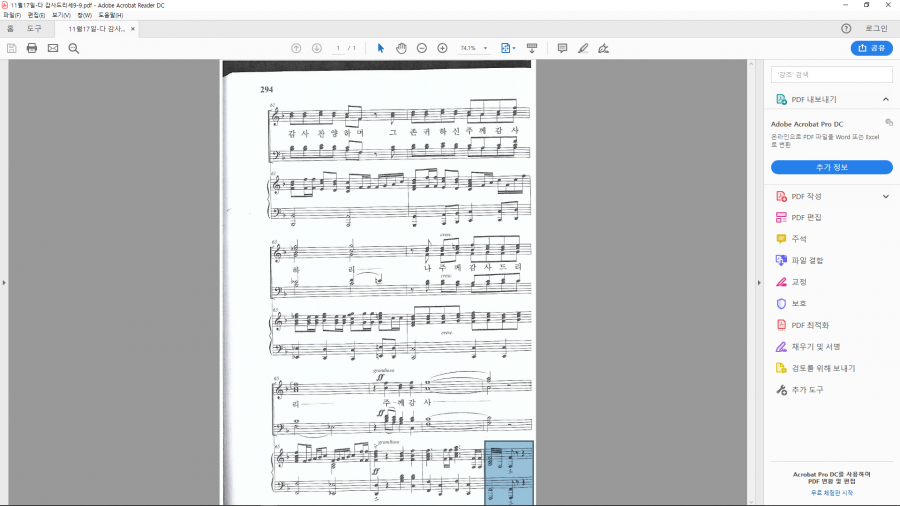This screenshot has width=900, height=506.
Task: Add a sticky note comment
Action: click(562, 48)
